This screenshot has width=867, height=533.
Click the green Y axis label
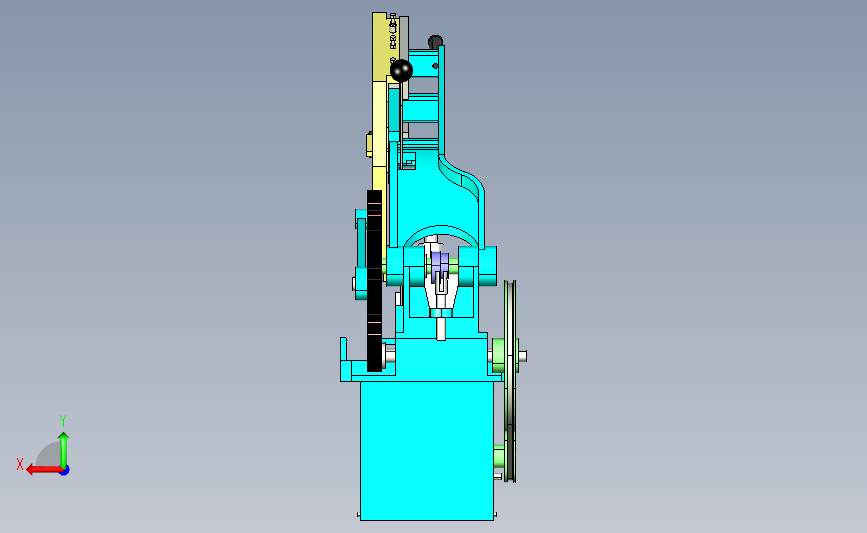click(63, 421)
